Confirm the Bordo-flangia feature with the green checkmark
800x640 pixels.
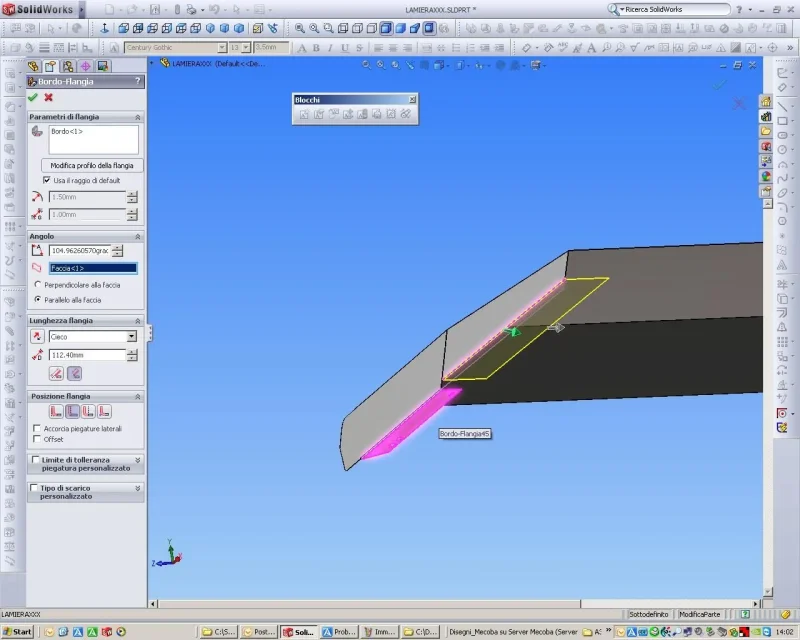click(x=33, y=97)
